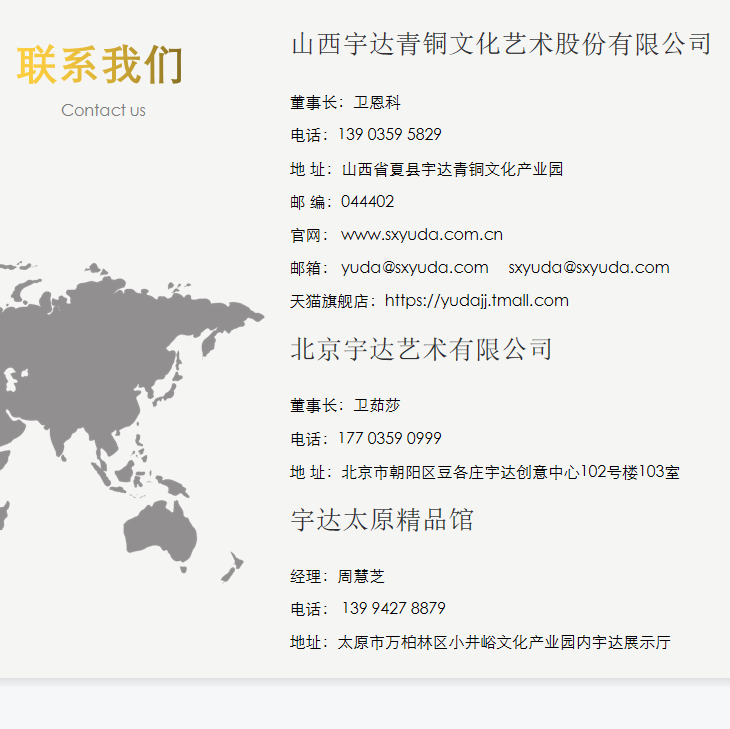The image size is (730, 729).
Task: Click the 联系我们 gold heading
Action: pyautogui.click(x=100, y=66)
